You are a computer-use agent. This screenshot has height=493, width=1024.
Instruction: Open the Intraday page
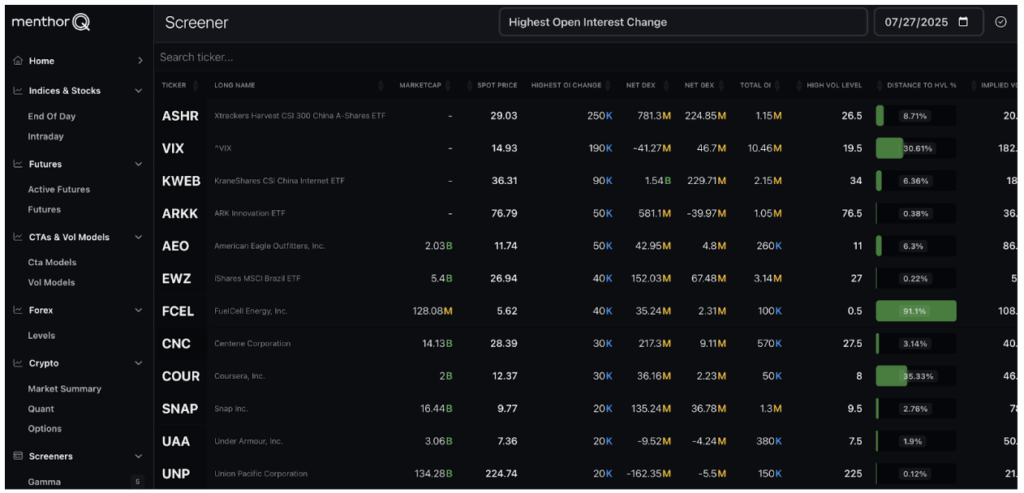click(x=46, y=136)
